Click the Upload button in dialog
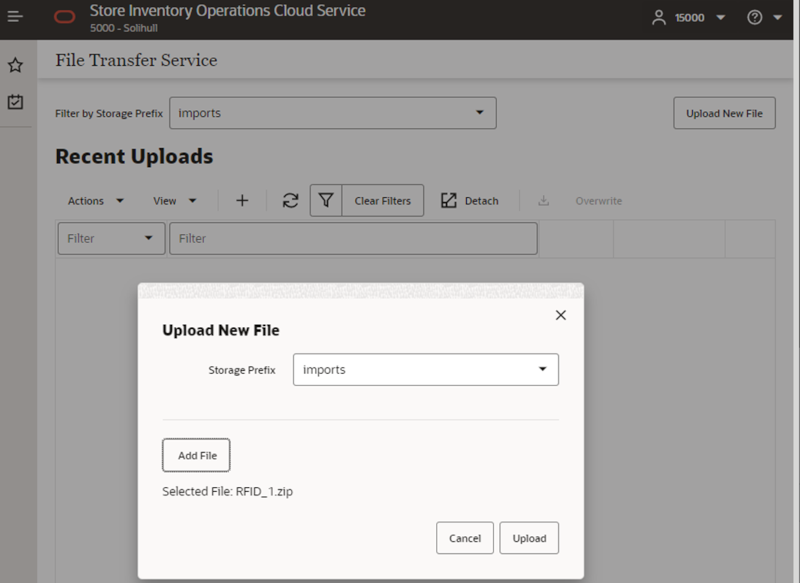The height and width of the screenshot is (583, 800). pos(529,538)
